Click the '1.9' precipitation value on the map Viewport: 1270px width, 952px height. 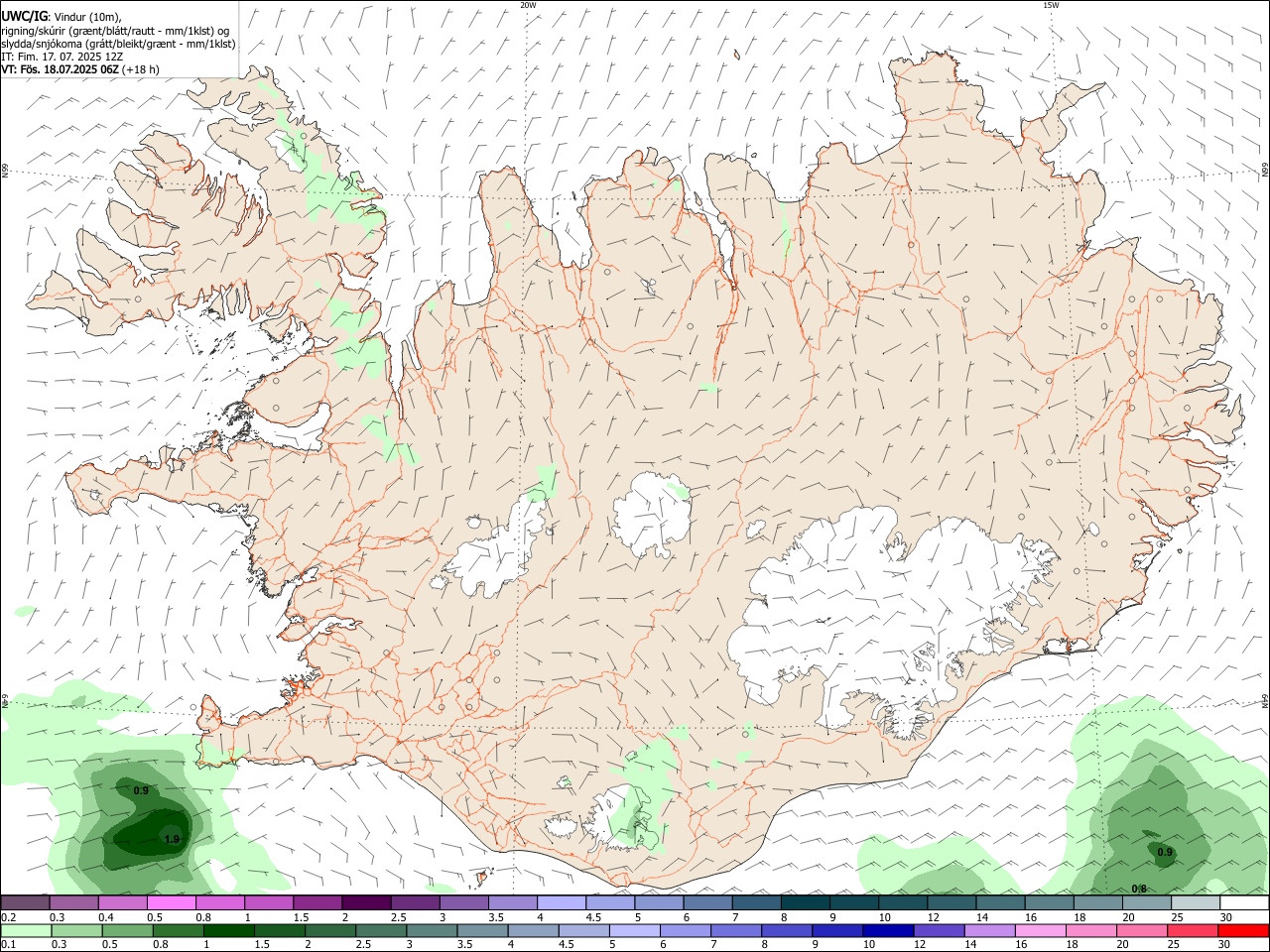(x=172, y=839)
